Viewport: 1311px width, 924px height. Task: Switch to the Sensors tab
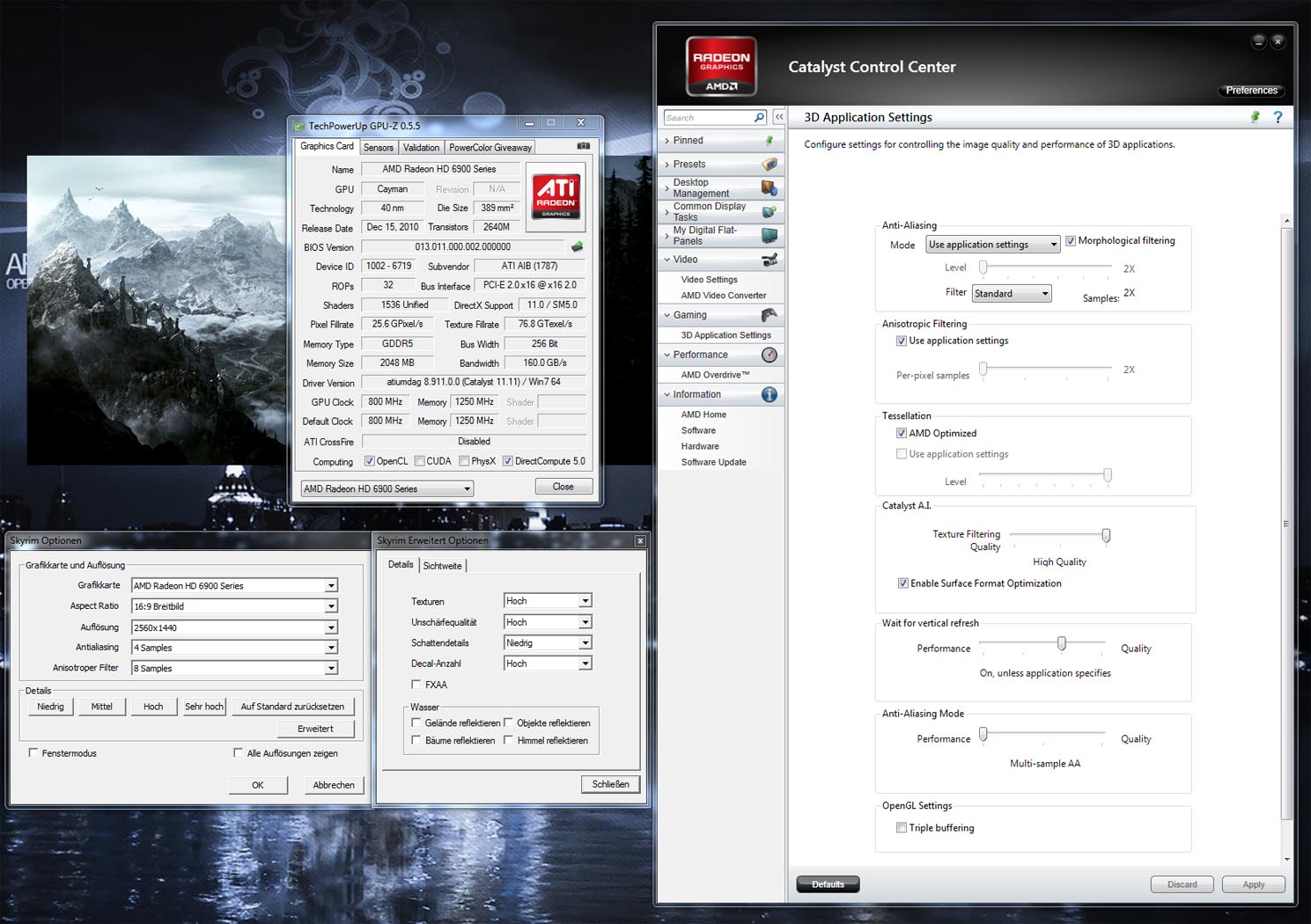(x=379, y=148)
